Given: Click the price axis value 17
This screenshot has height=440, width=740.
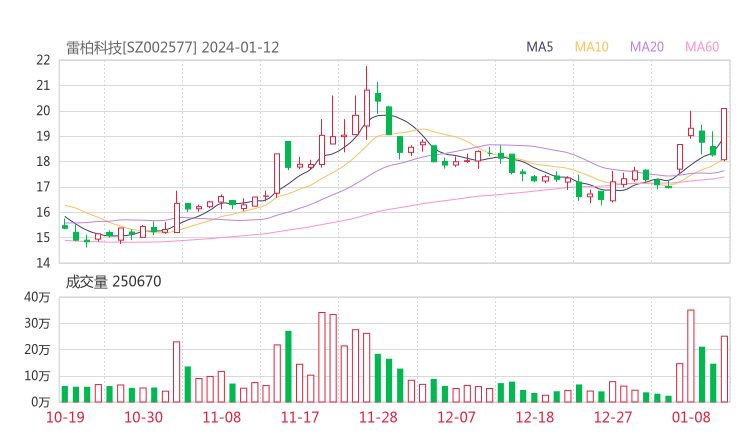Looking at the screenshot, I should pos(43,187).
